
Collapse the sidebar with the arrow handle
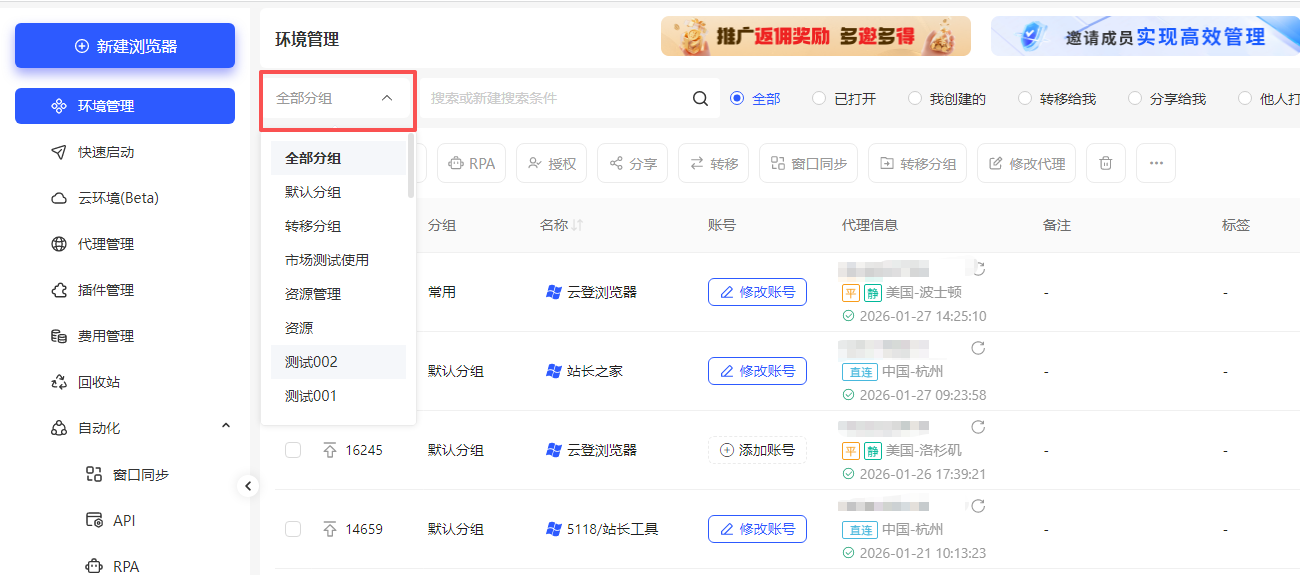pyautogui.click(x=248, y=487)
